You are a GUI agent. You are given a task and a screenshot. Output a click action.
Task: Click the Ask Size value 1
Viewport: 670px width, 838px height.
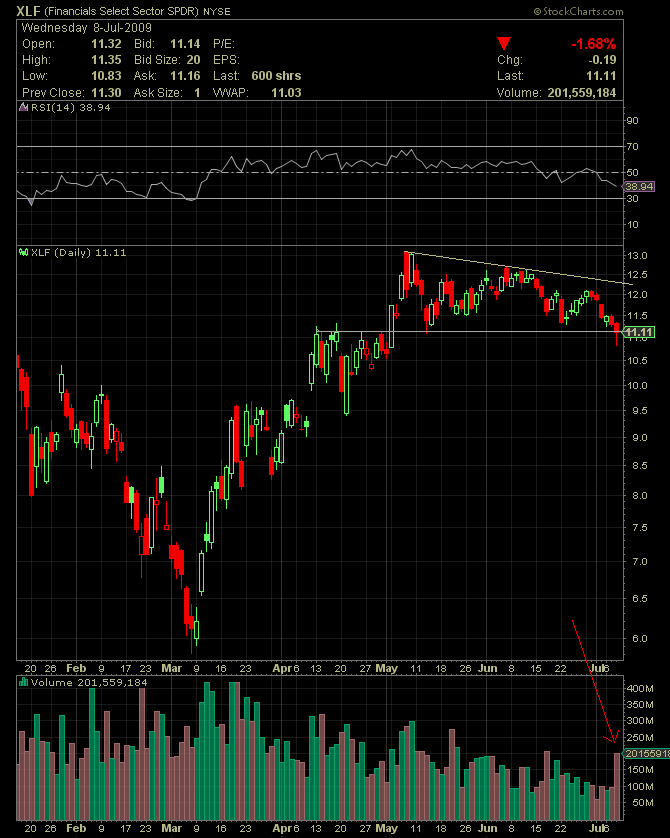pyautogui.click(x=197, y=92)
